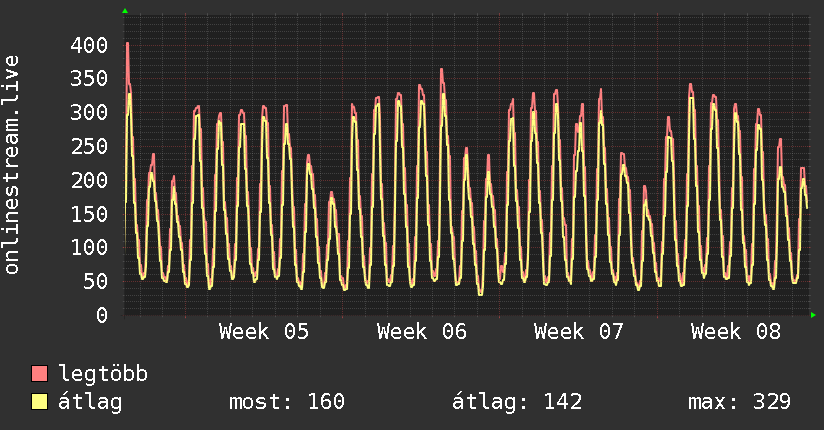Click the 'max: 329' statistic
The image size is (824, 430).
[x=739, y=402]
